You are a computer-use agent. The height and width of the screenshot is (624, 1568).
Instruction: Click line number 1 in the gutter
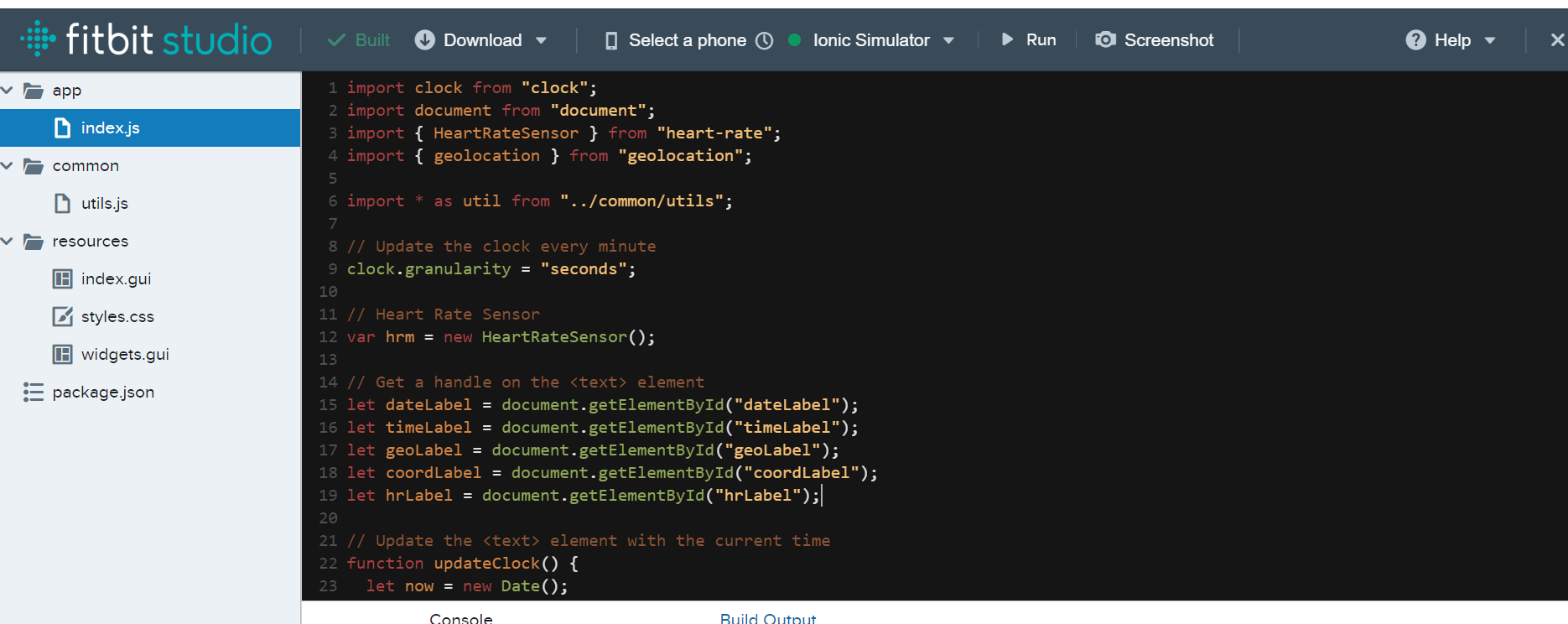pos(333,88)
